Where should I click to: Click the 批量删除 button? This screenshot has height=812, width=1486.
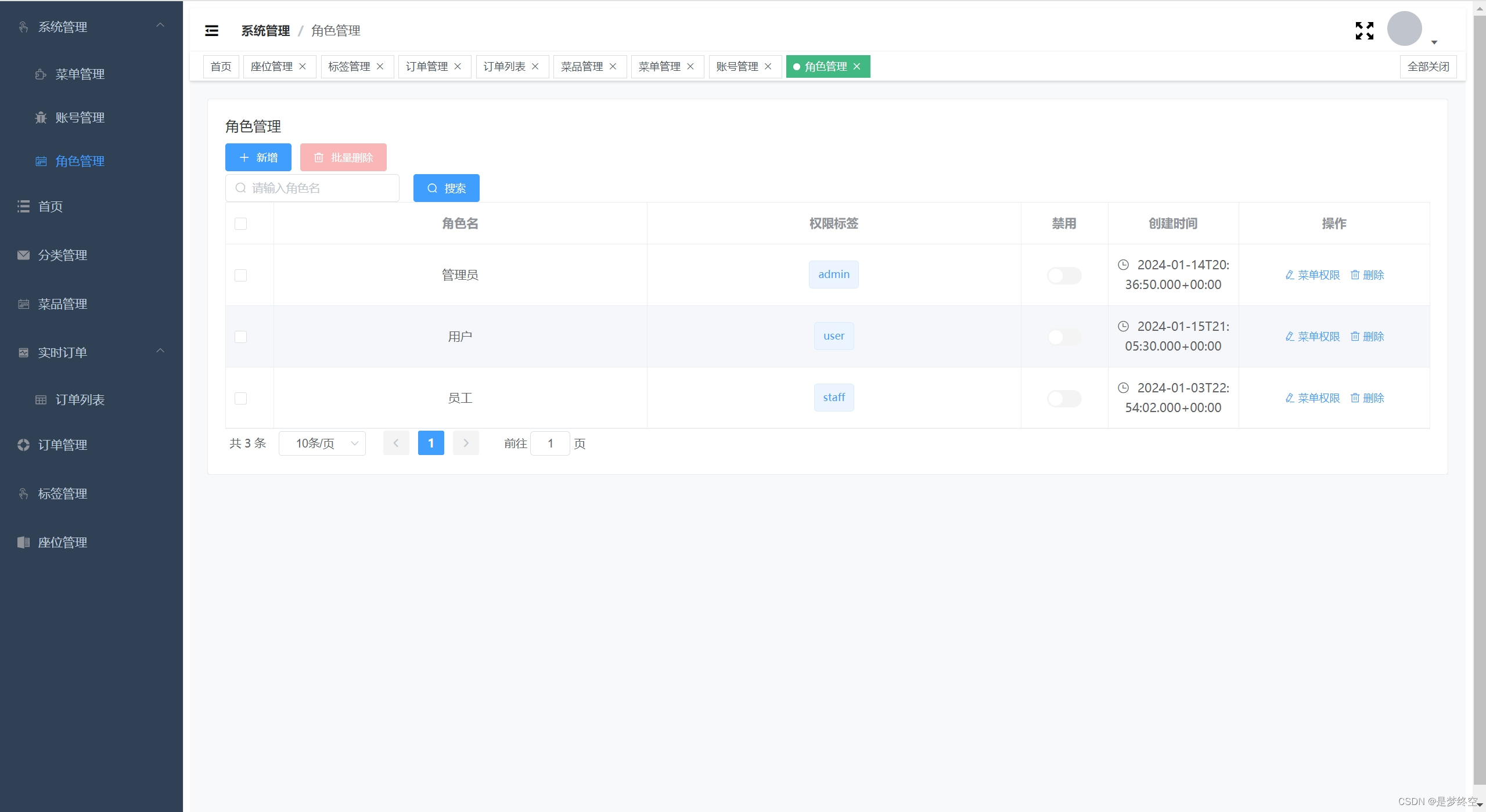tap(343, 157)
